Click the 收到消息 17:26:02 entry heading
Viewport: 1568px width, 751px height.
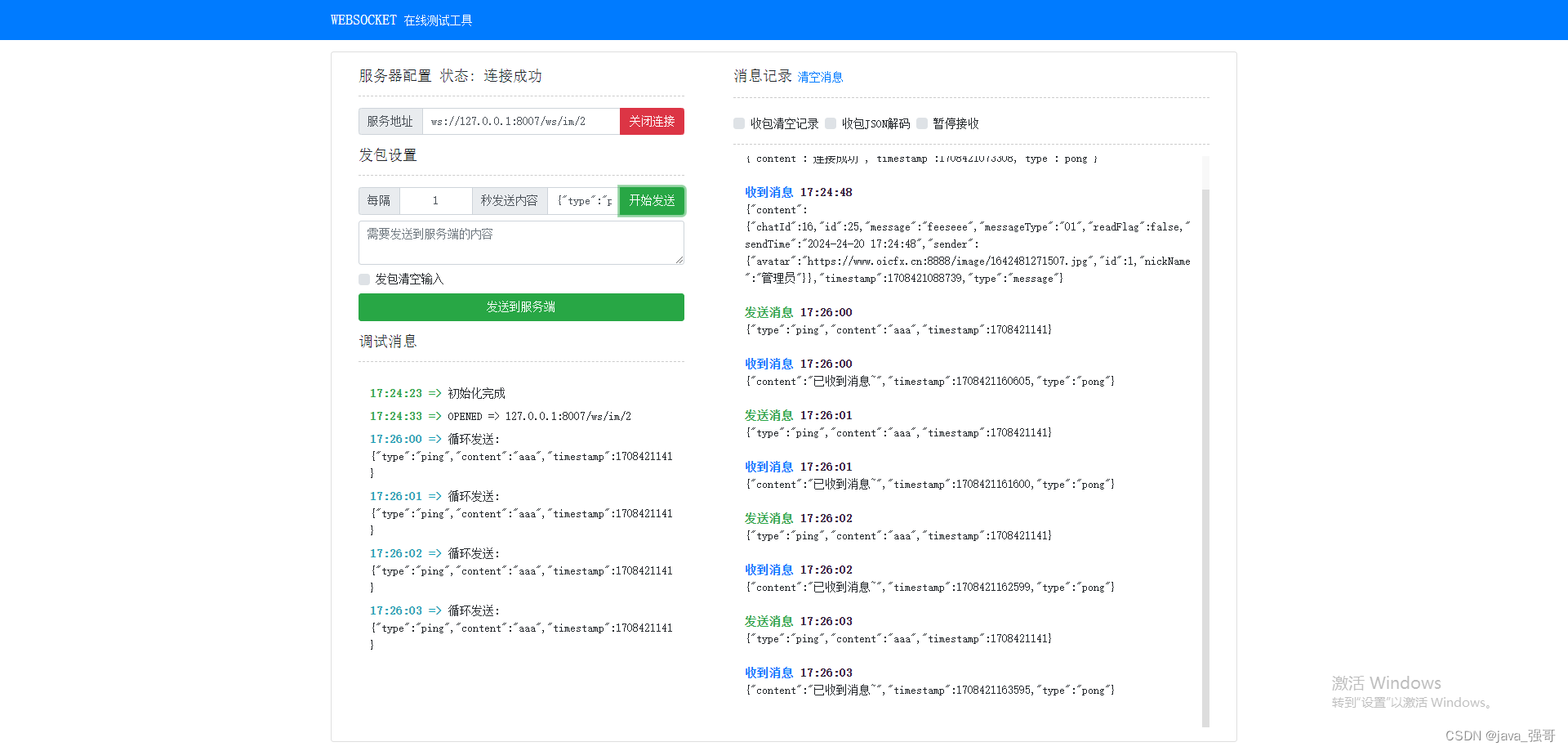(798, 570)
